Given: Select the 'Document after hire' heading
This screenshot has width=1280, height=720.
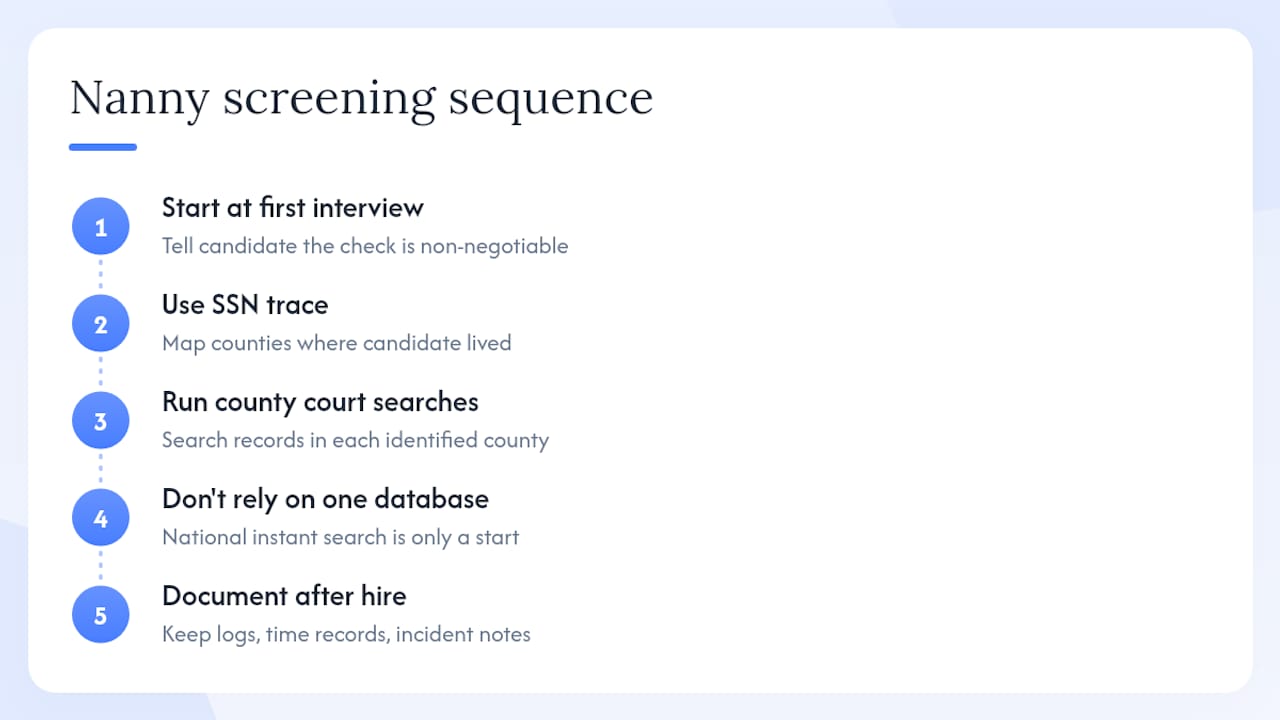Looking at the screenshot, I should (x=284, y=595).
